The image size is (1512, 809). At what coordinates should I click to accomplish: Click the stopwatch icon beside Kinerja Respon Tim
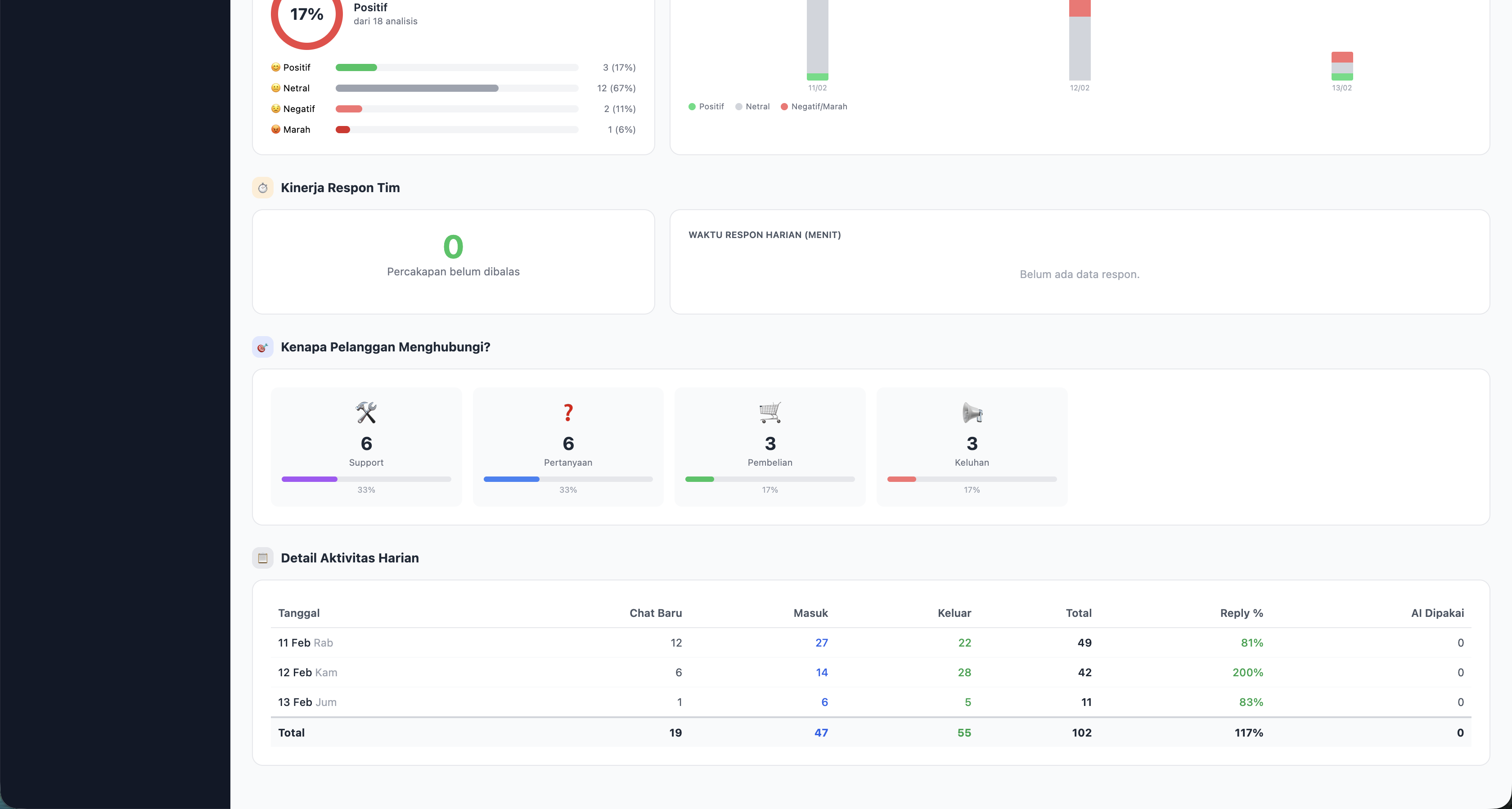tap(262, 188)
